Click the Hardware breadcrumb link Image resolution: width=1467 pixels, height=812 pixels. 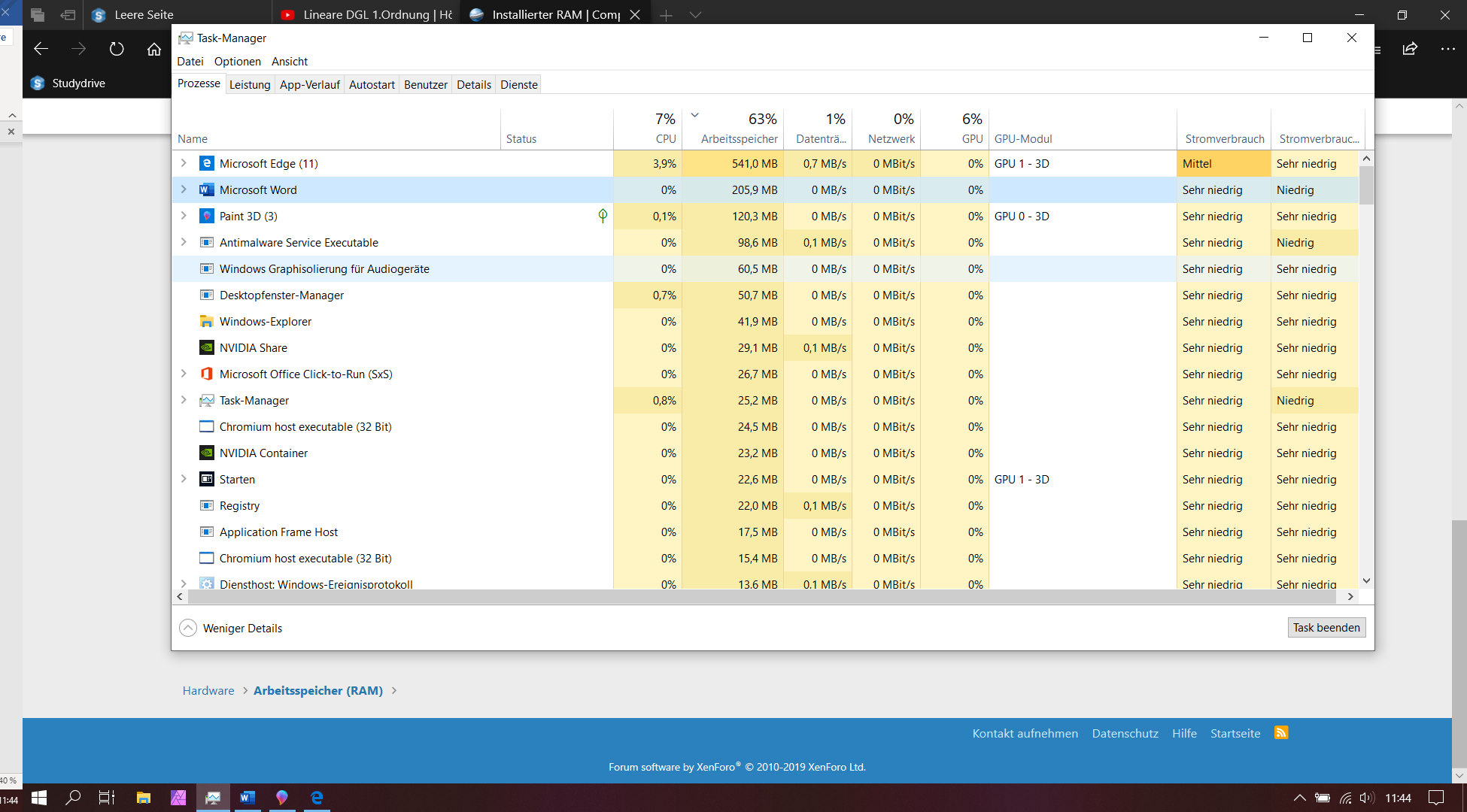(208, 690)
